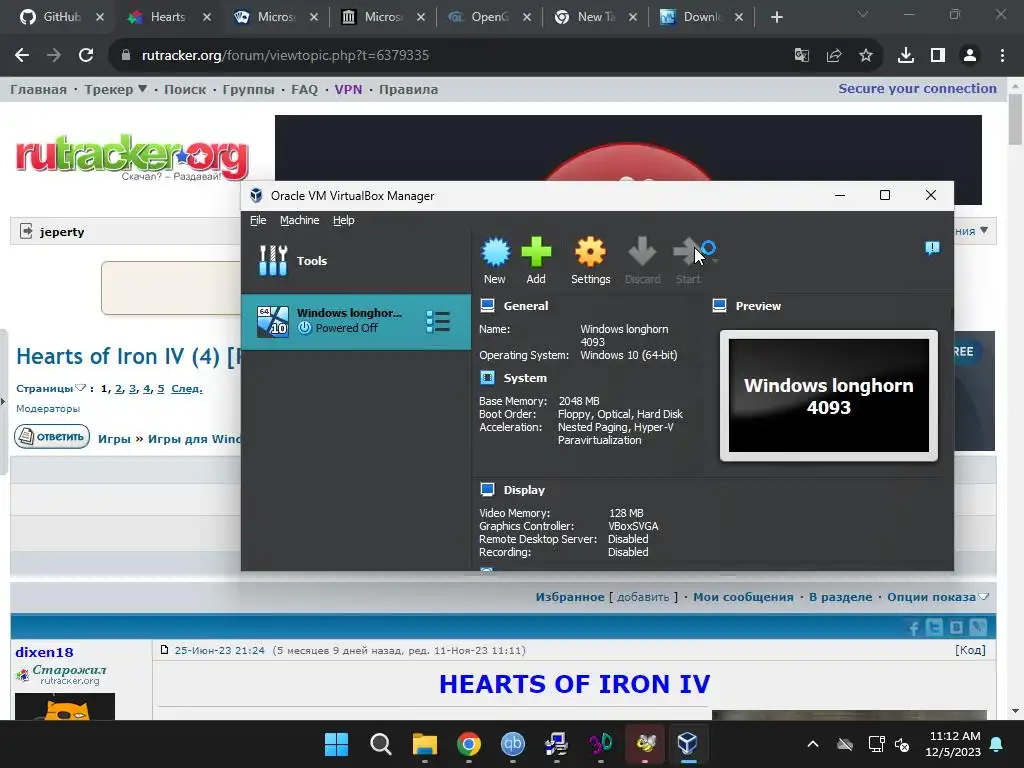Bookmark this page with star icon
Screen dimensions: 1024x768
click(x=866, y=56)
